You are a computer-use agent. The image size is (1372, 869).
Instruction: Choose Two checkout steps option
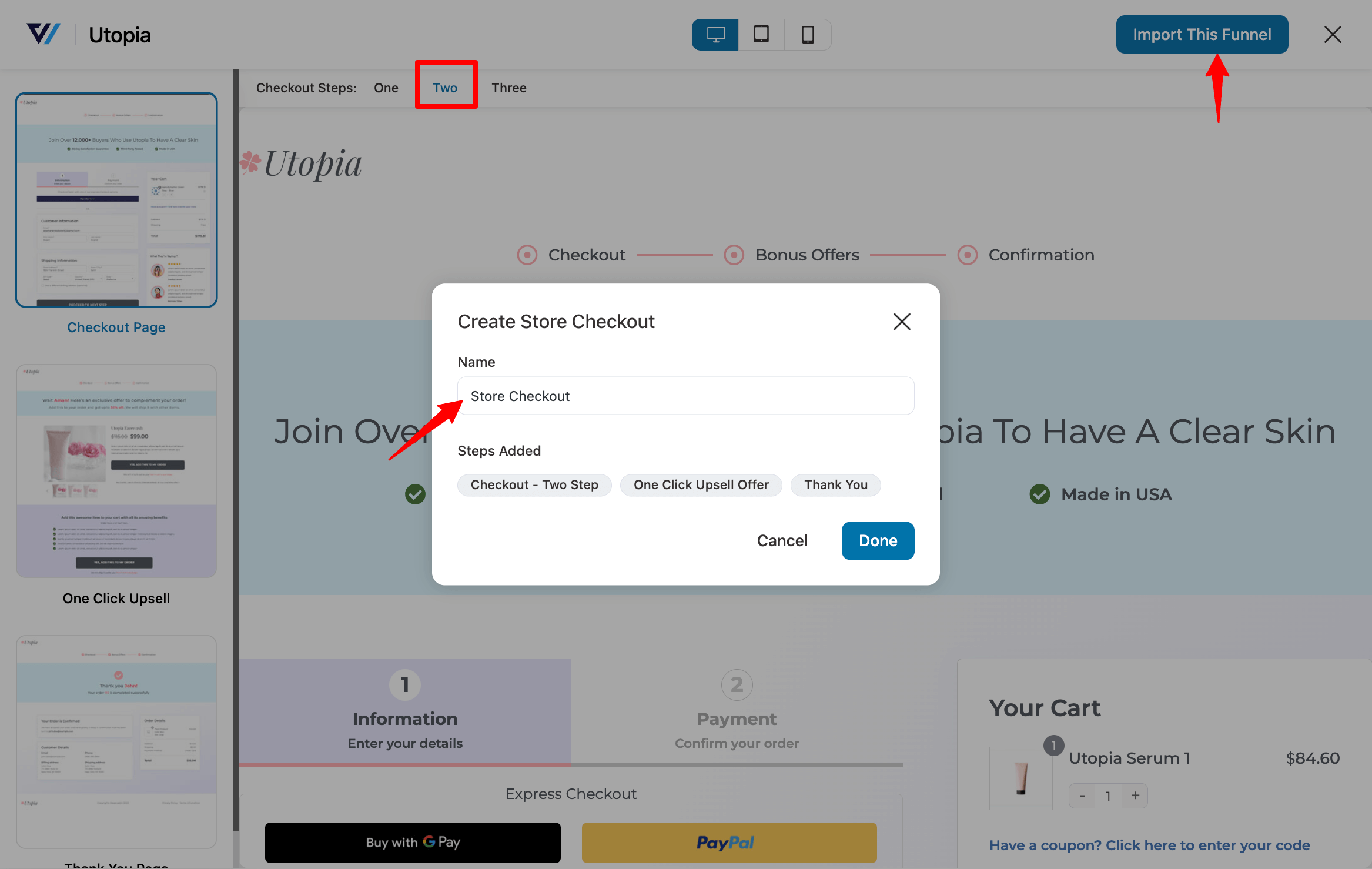click(445, 88)
